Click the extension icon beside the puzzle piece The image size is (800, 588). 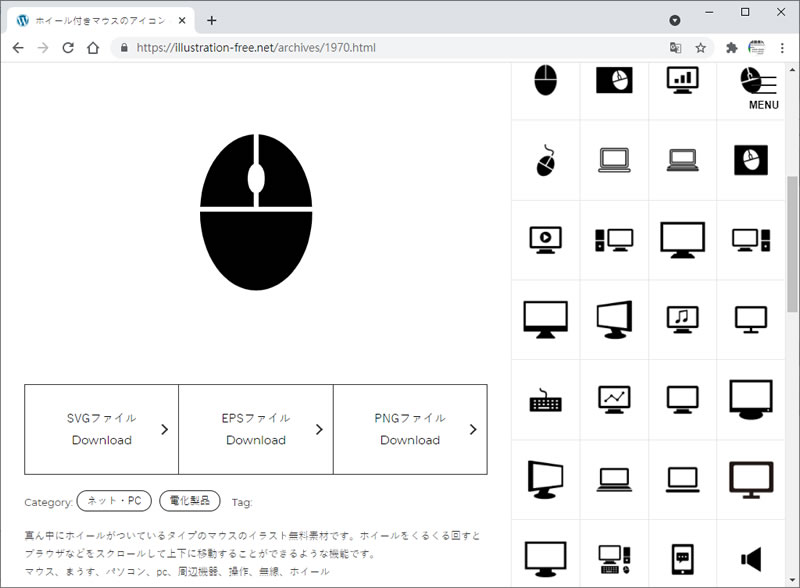pyautogui.click(x=756, y=48)
